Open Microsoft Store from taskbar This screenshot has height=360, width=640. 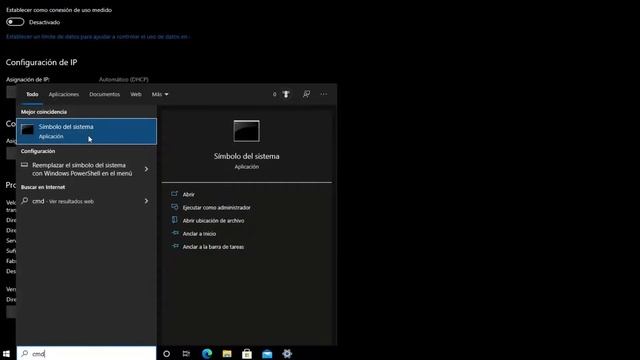tap(247, 353)
